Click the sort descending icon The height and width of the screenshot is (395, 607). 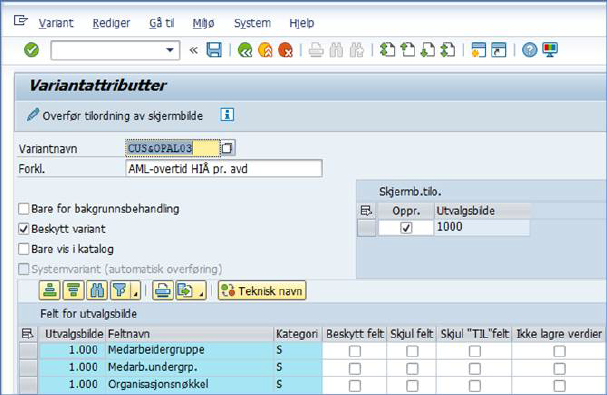click(74, 290)
